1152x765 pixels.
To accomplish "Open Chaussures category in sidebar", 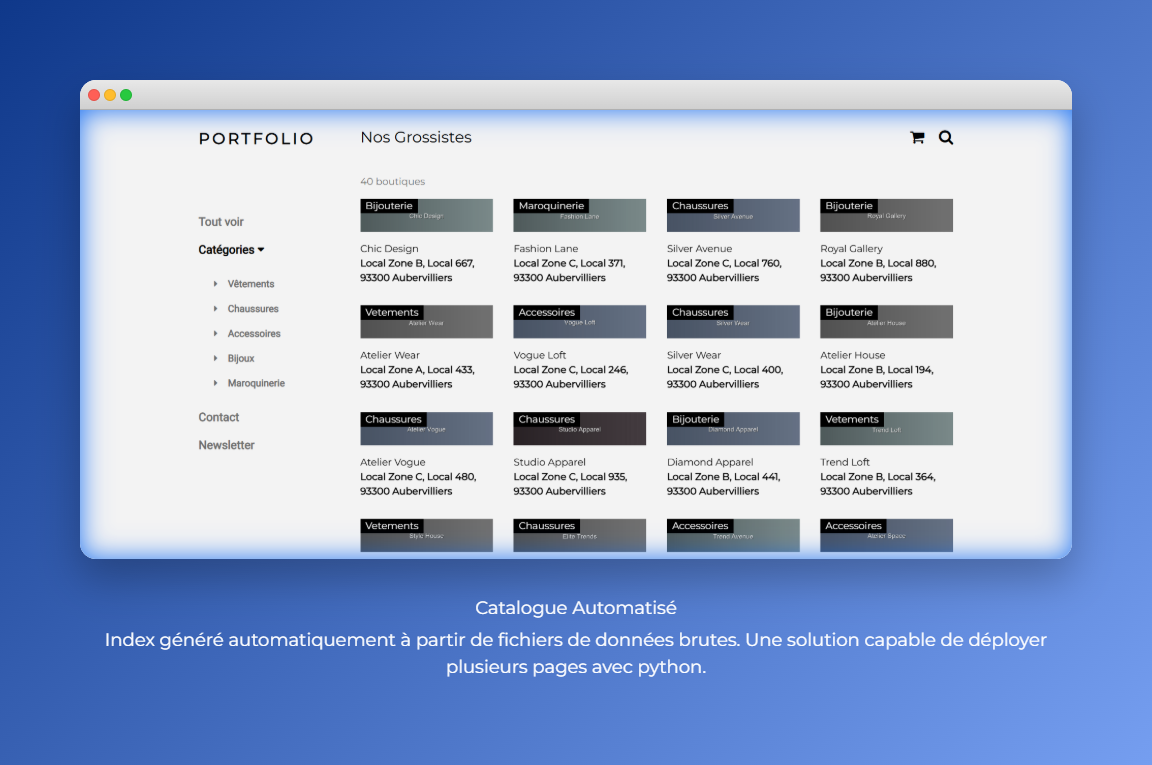I will tap(253, 309).
